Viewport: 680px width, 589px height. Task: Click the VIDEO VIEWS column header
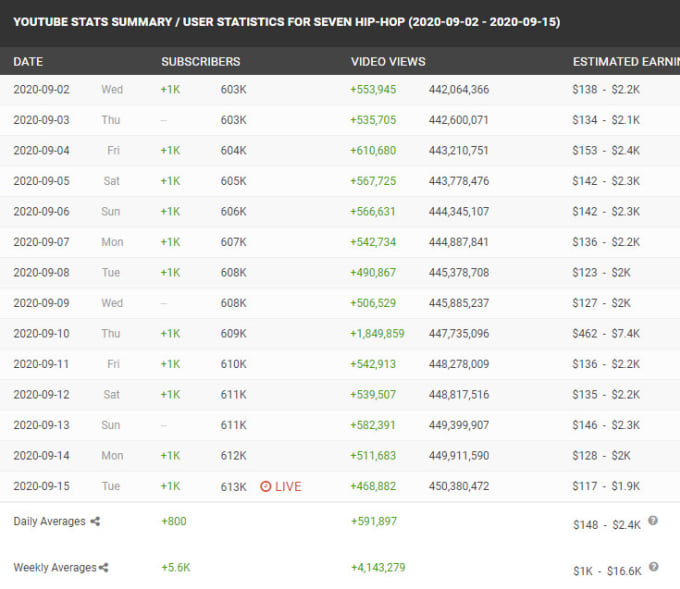388,62
